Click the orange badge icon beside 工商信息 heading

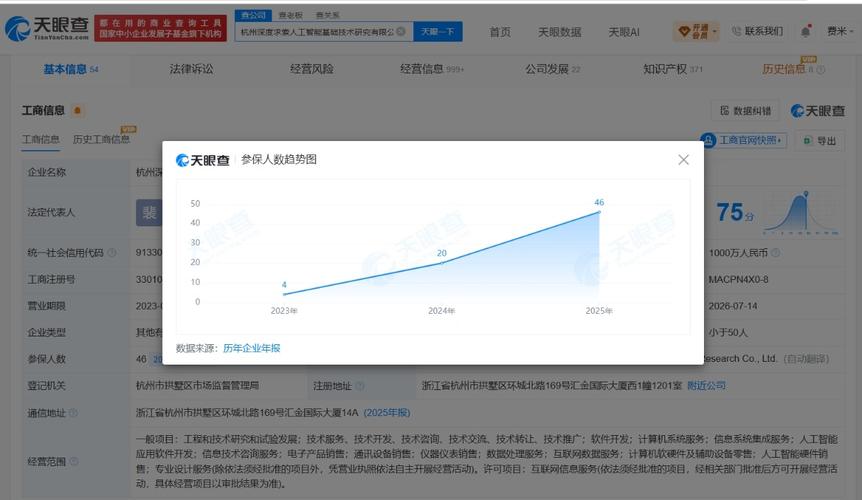coord(78,111)
